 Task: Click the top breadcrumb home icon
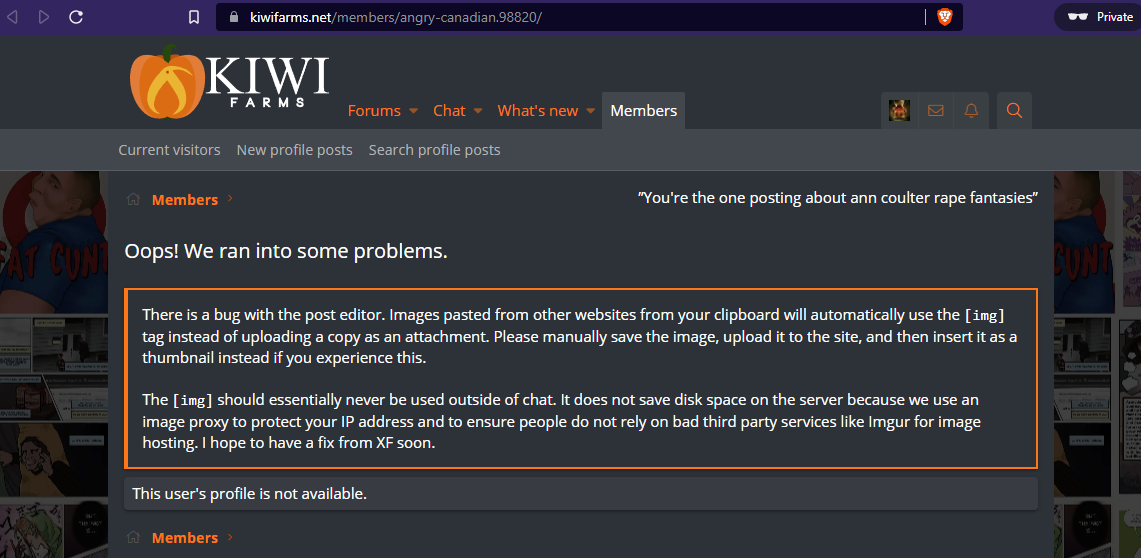pos(132,199)
